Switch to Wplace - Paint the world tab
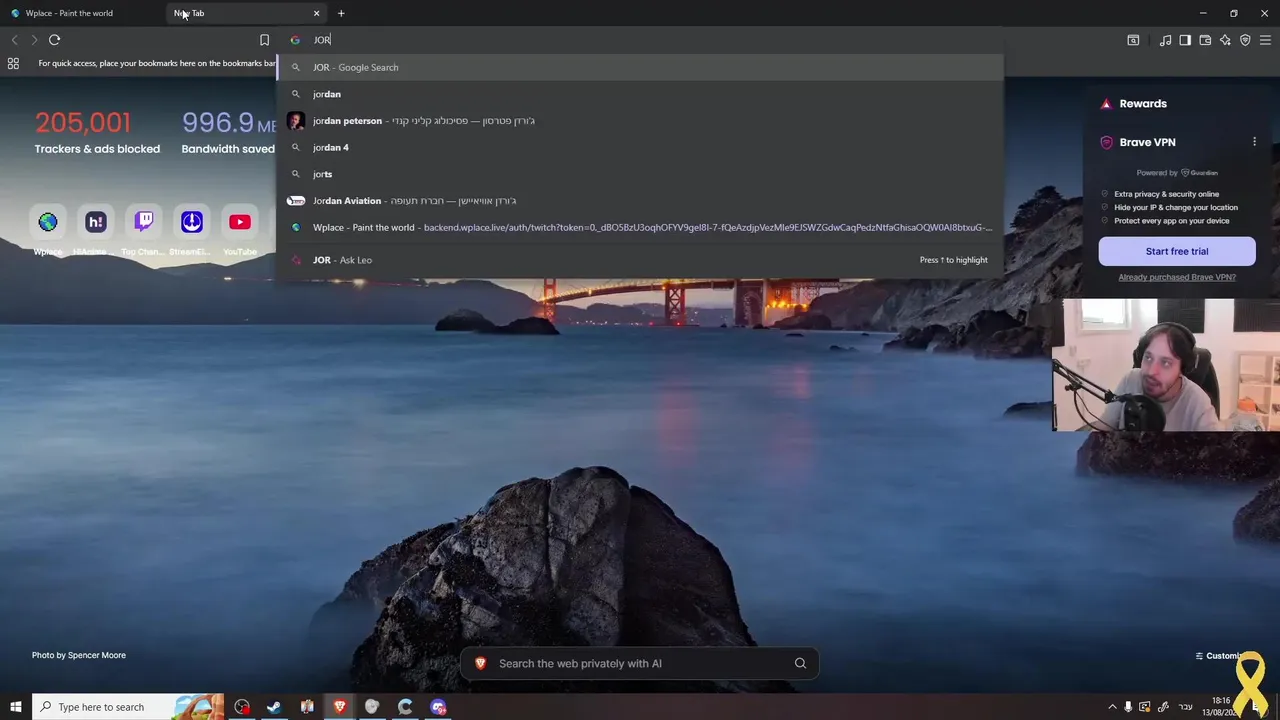The height and width of the screenshot is (720, 1280). 80,13
